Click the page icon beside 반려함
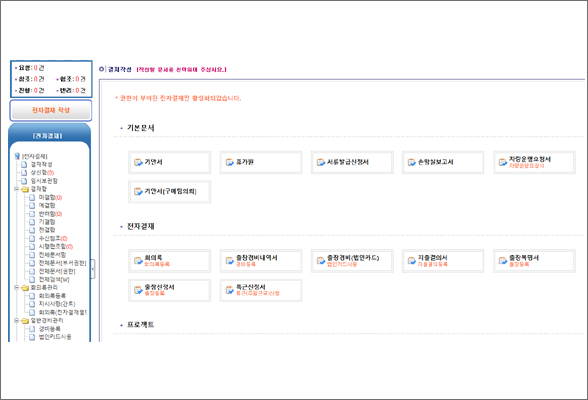 click(32, 214)
